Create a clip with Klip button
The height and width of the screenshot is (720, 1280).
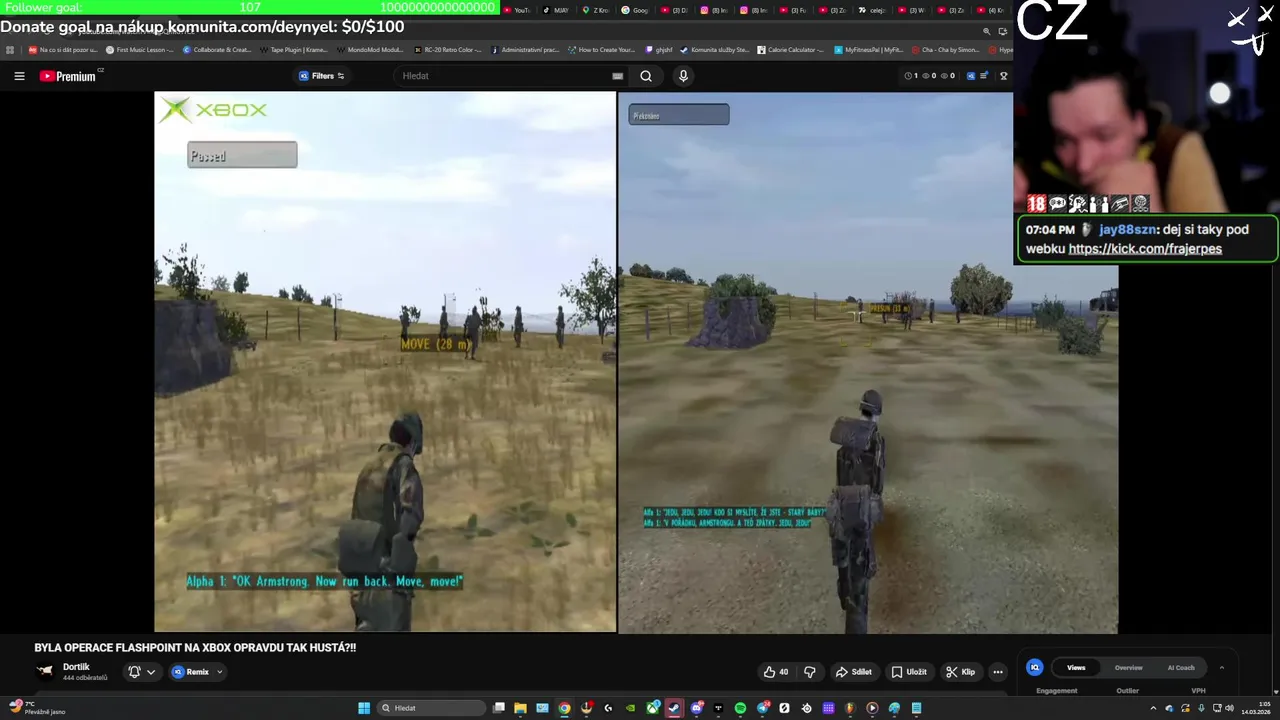pyautogui.click(x=960, y=672)
